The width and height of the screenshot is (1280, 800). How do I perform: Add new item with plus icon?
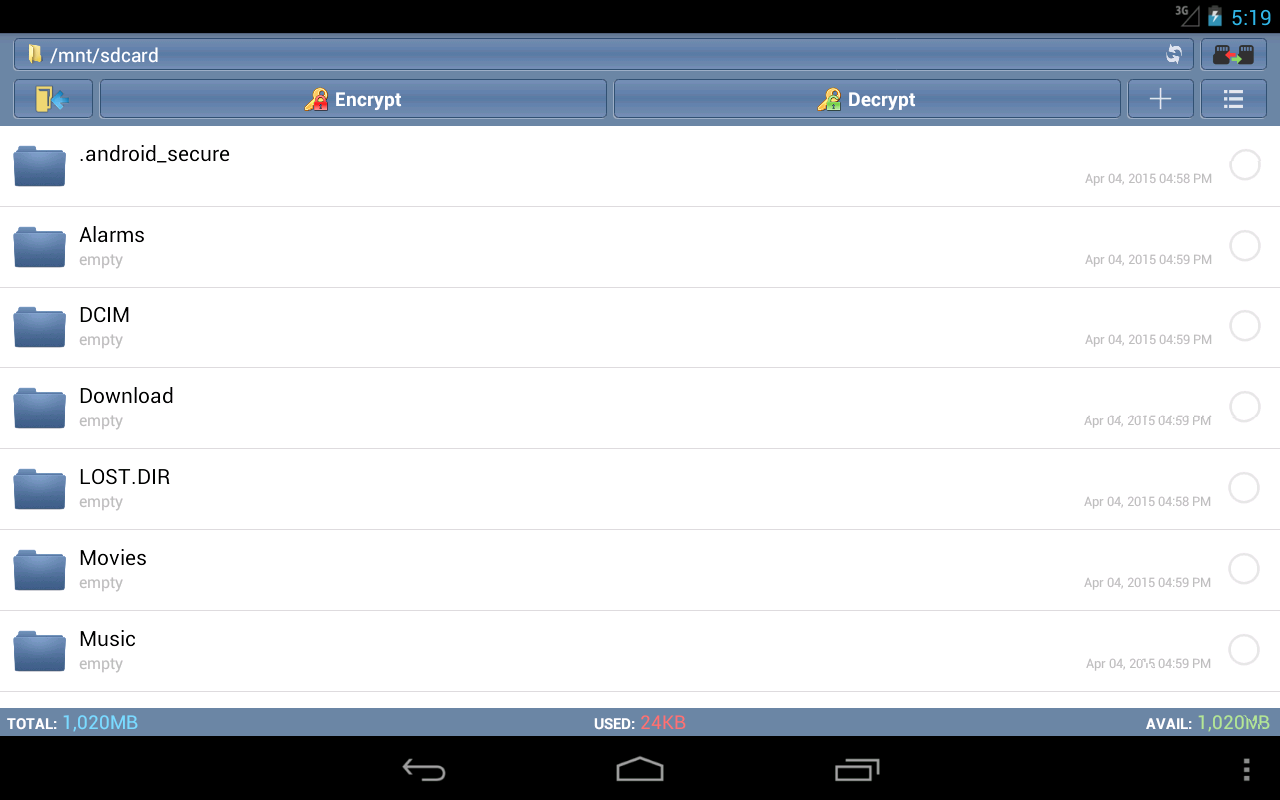[x=1160, y=99]
